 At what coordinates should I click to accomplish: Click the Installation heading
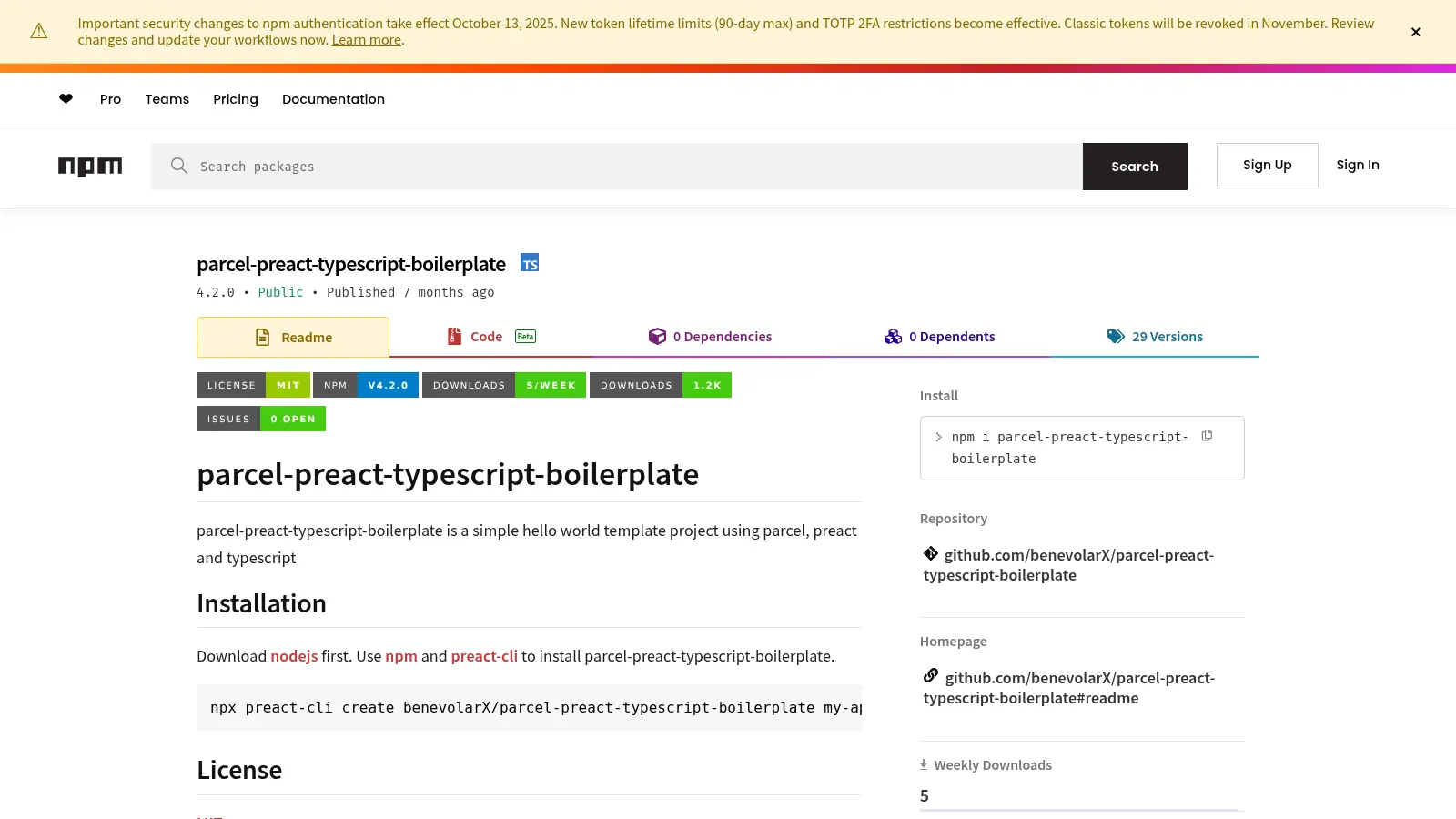coord(261,603)
